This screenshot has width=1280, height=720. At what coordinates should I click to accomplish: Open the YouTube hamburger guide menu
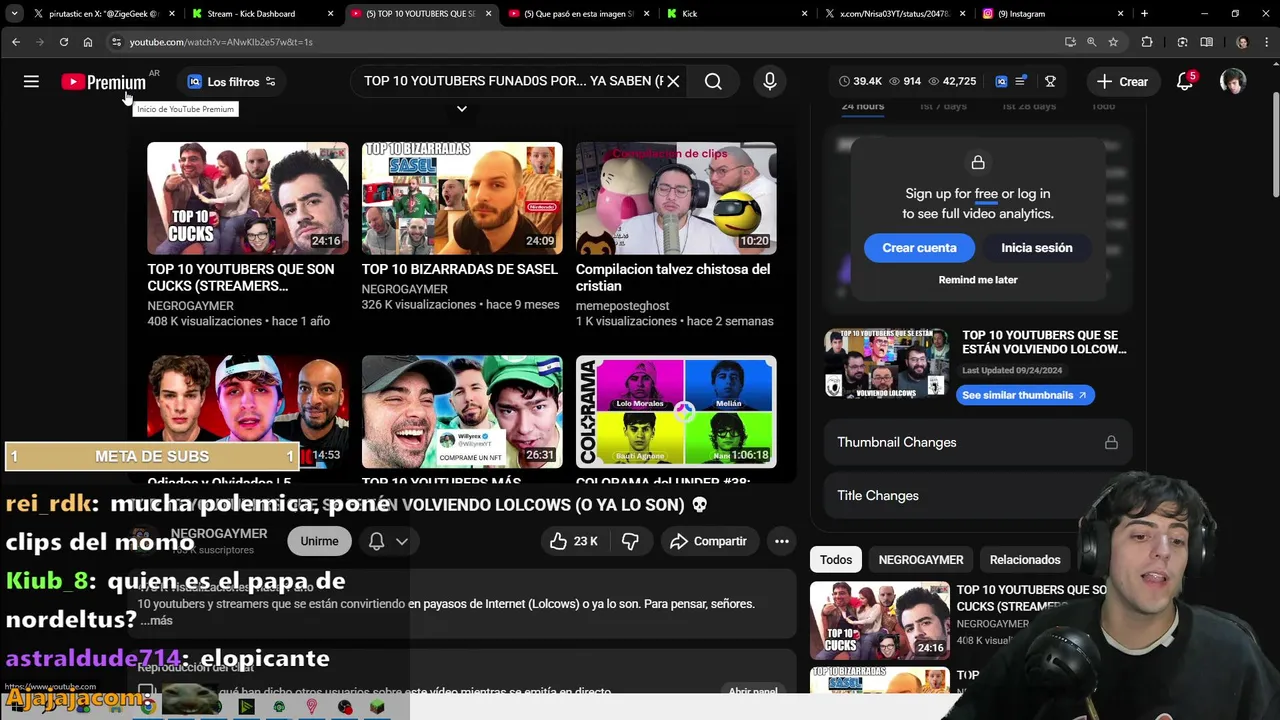31,82
